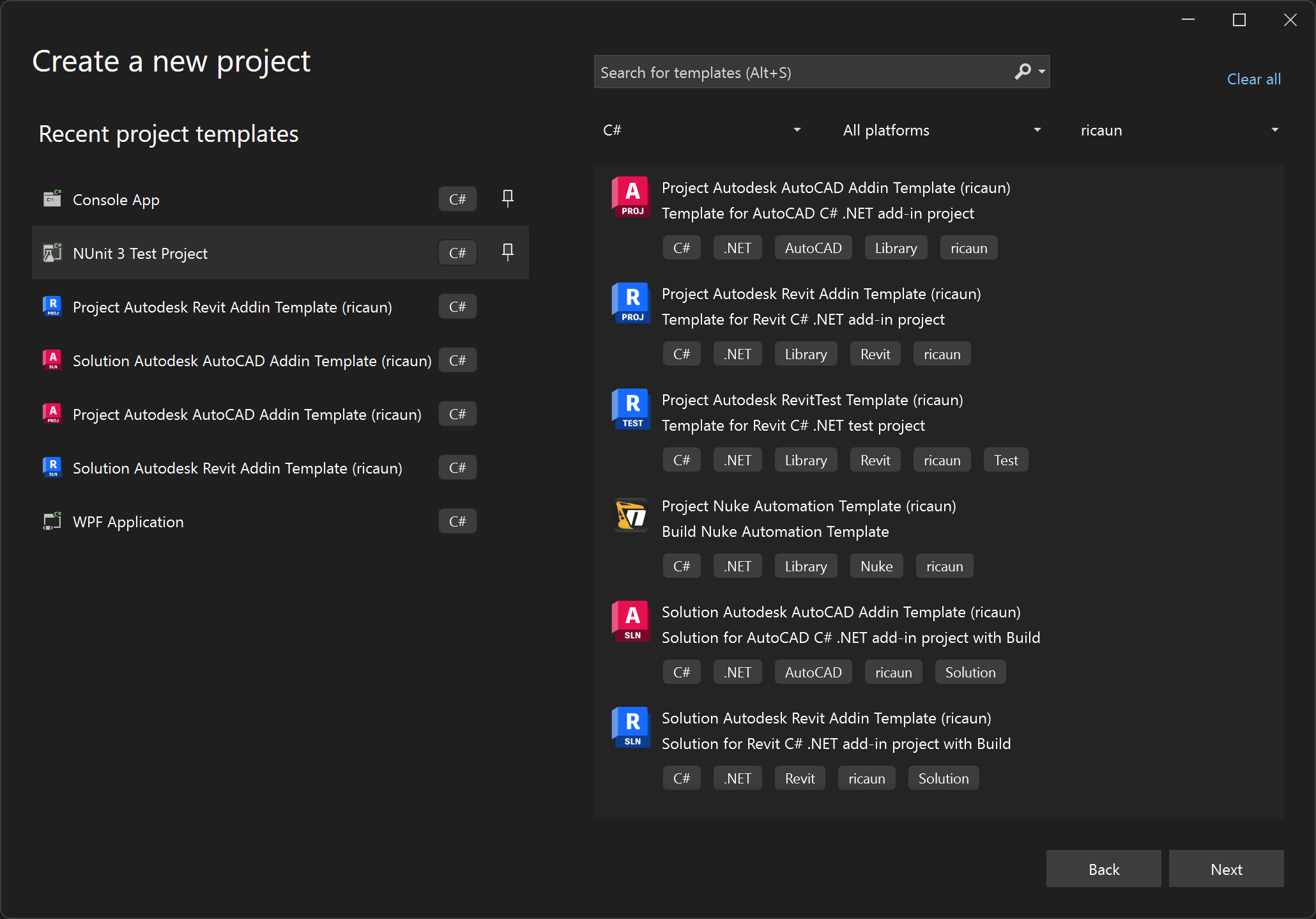Select Solution Autodesk Revit Addin recent template
This screenshot has height=919, width=1316.
[x=237, y=468]
